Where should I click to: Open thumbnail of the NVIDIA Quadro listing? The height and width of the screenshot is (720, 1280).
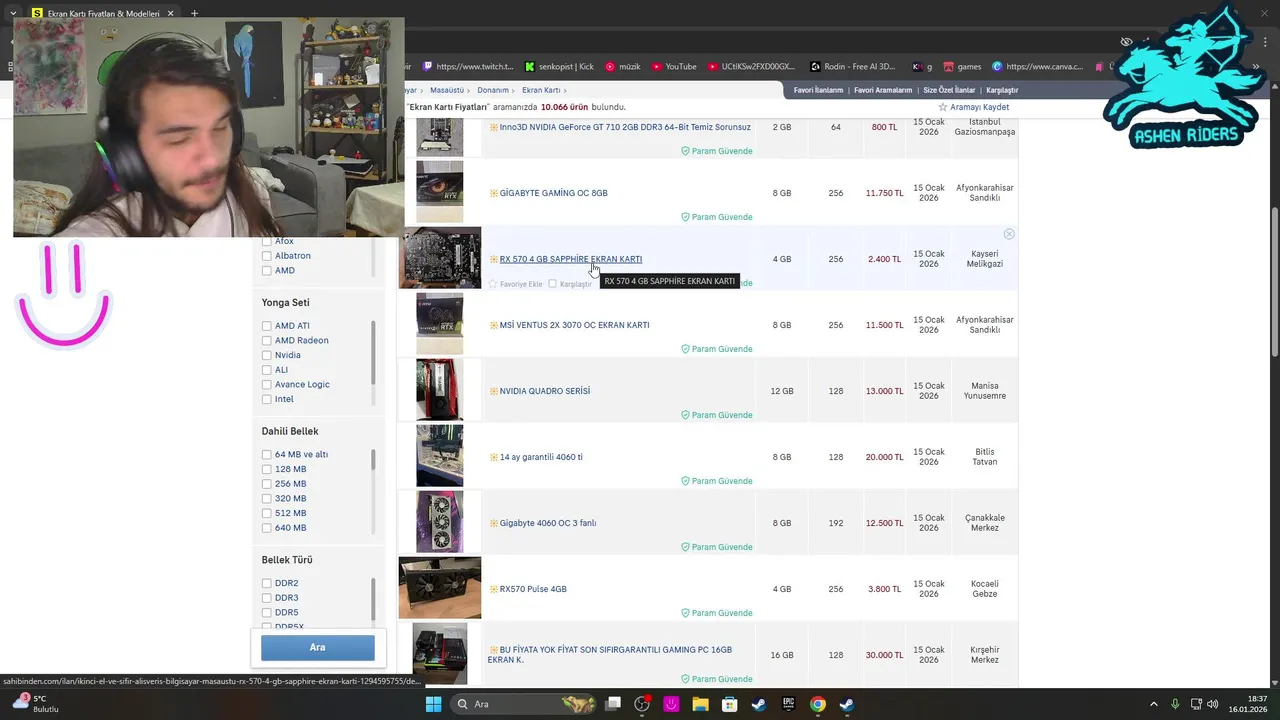pyautogui.click(x=440, y=390)
